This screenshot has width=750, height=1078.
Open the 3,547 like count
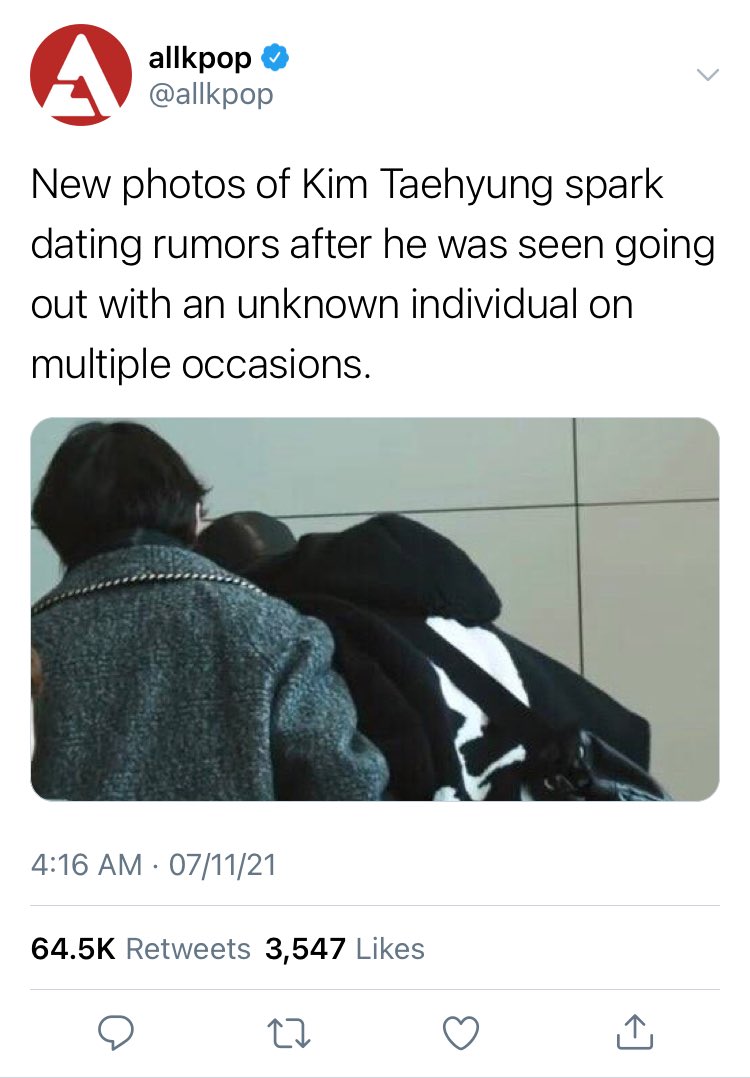click(305, 949)
